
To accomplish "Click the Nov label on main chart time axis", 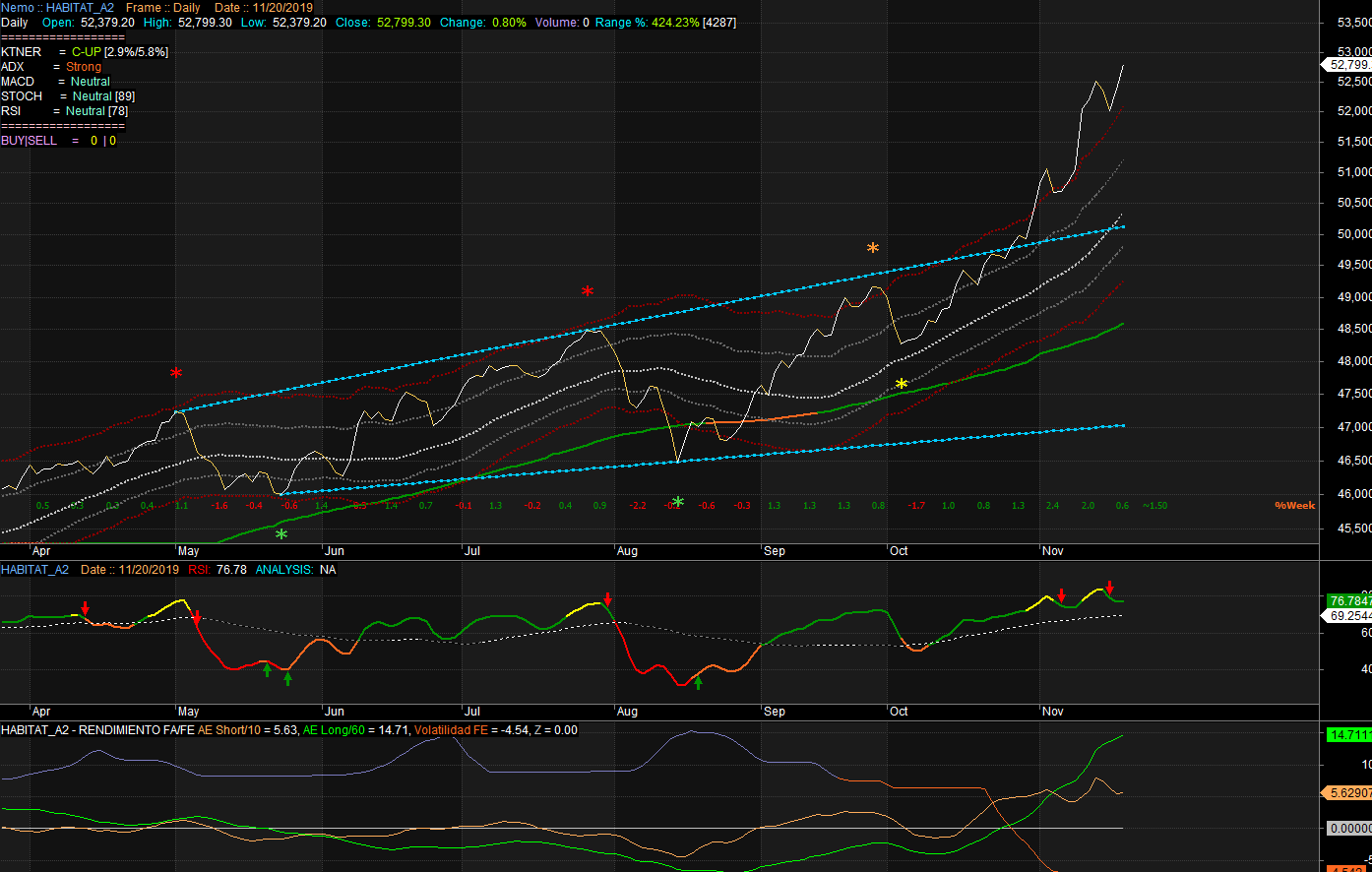I will [1053, 551].
